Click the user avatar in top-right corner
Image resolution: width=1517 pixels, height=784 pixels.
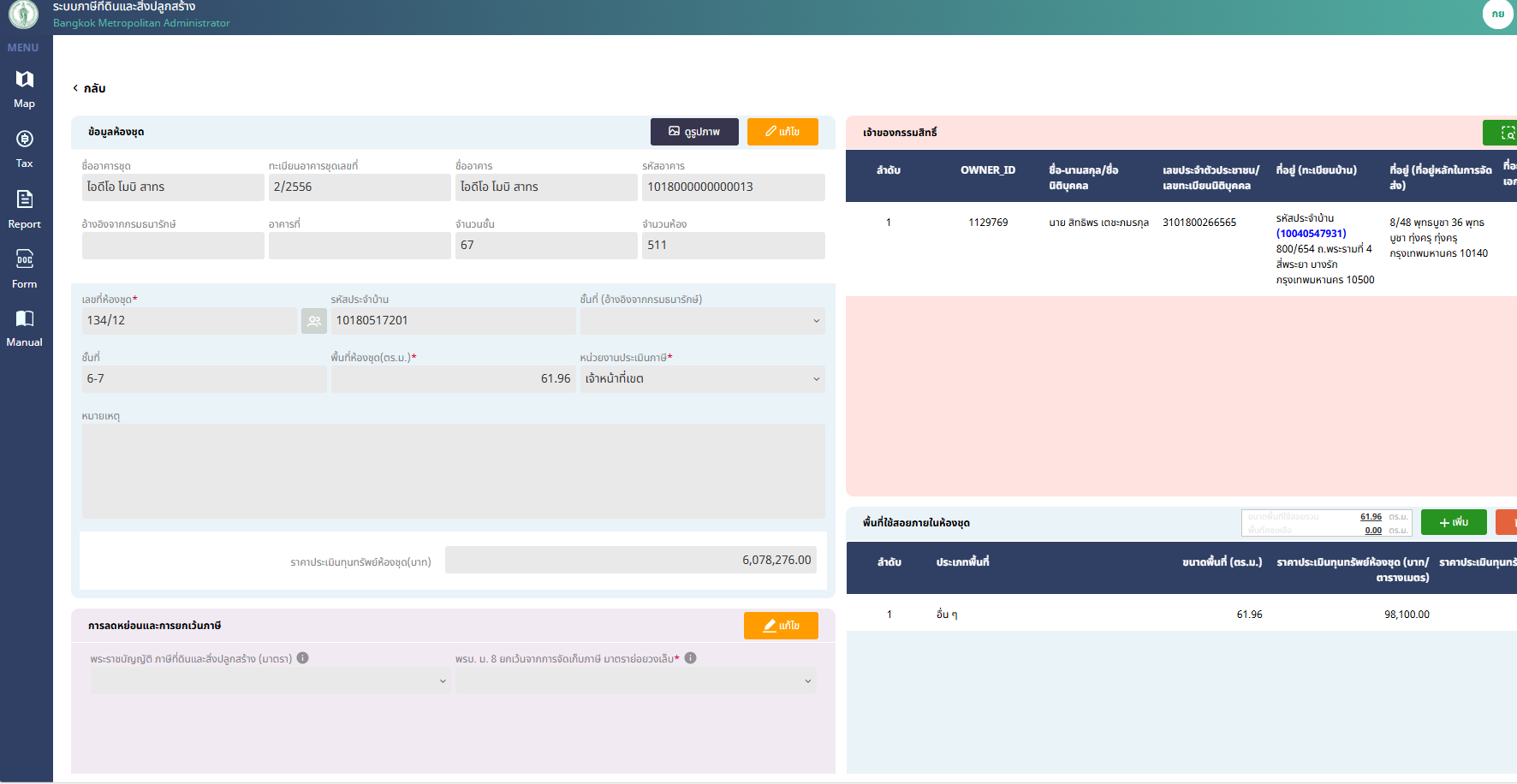[x=1497, y=14]
